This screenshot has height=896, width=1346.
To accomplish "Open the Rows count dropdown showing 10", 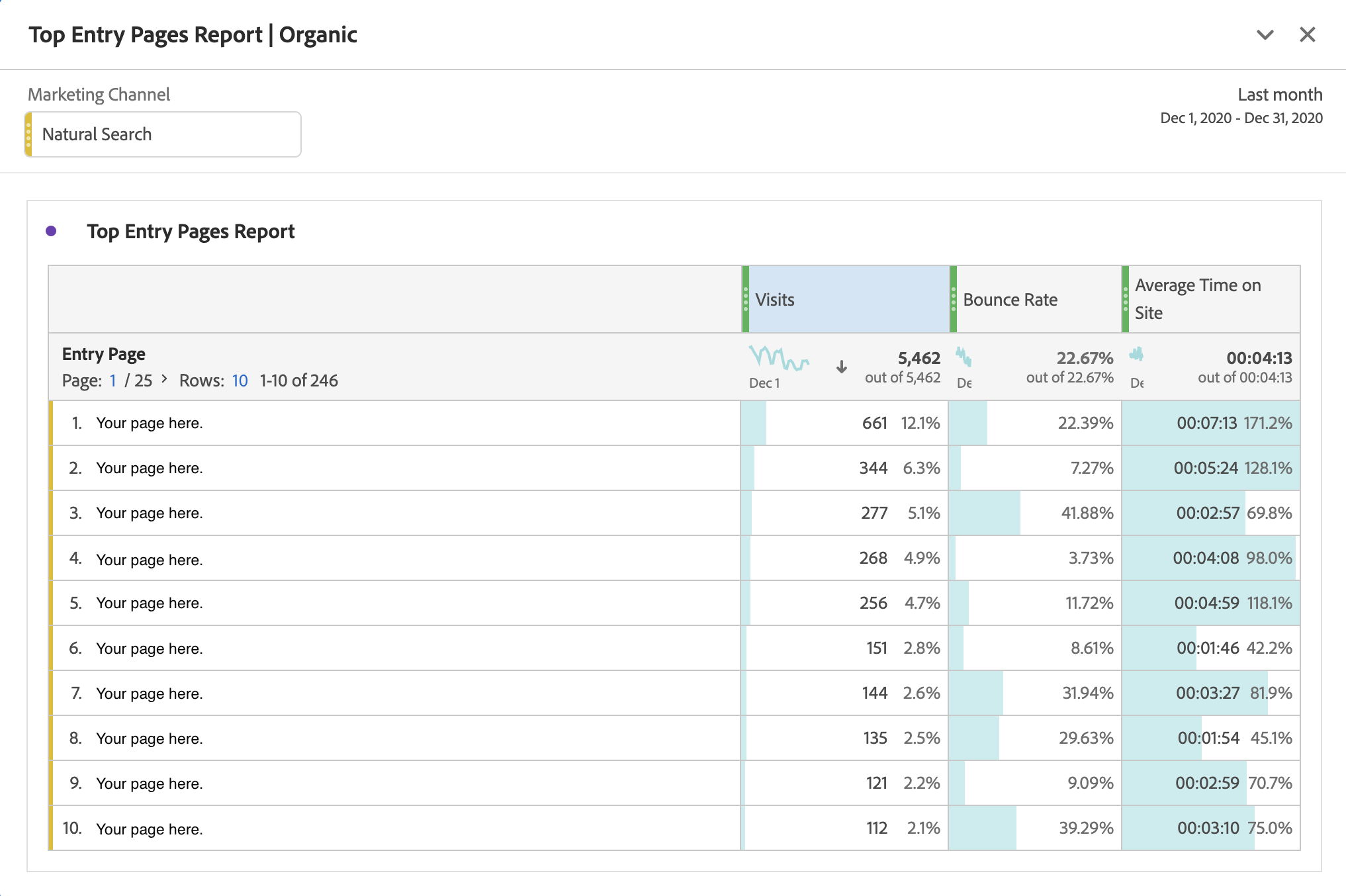I will [x=240, y=381].
